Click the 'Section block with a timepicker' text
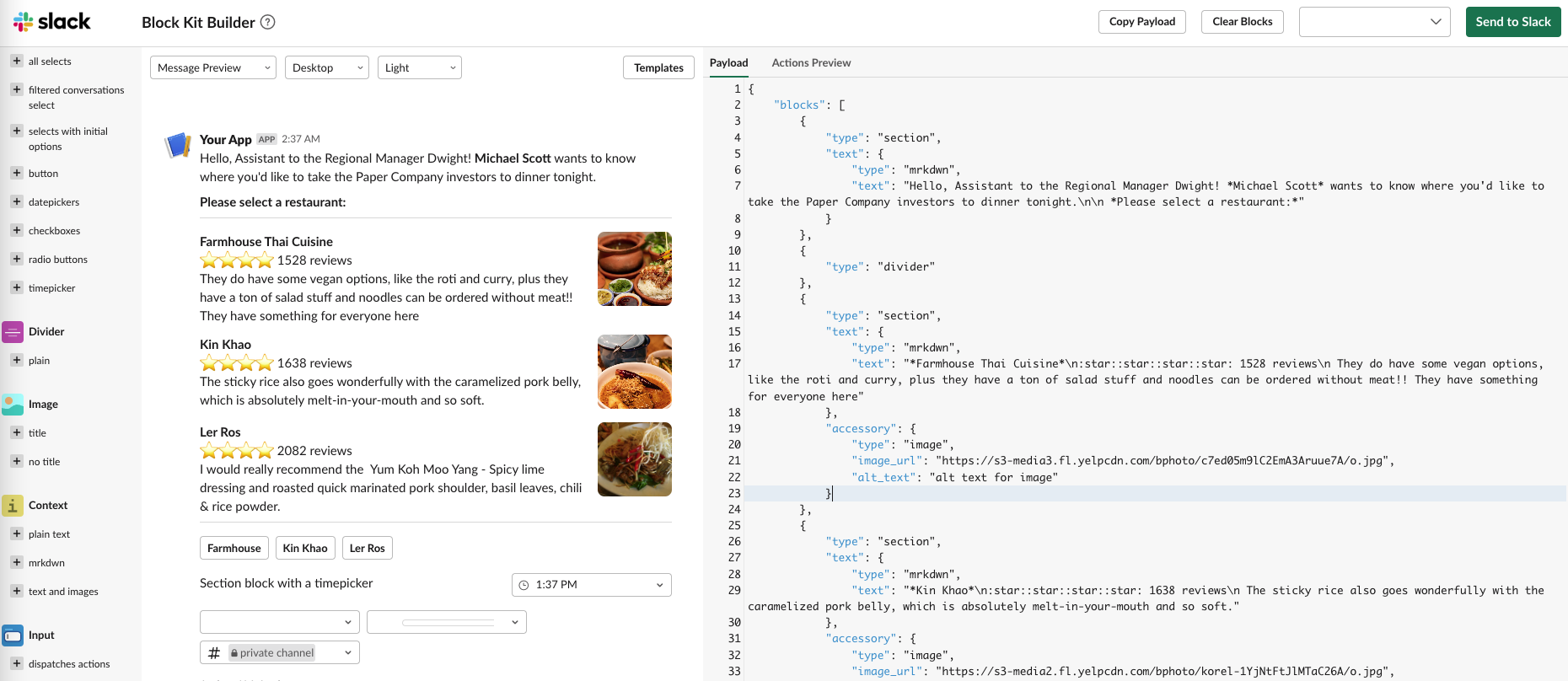 (x=286, y=583)
